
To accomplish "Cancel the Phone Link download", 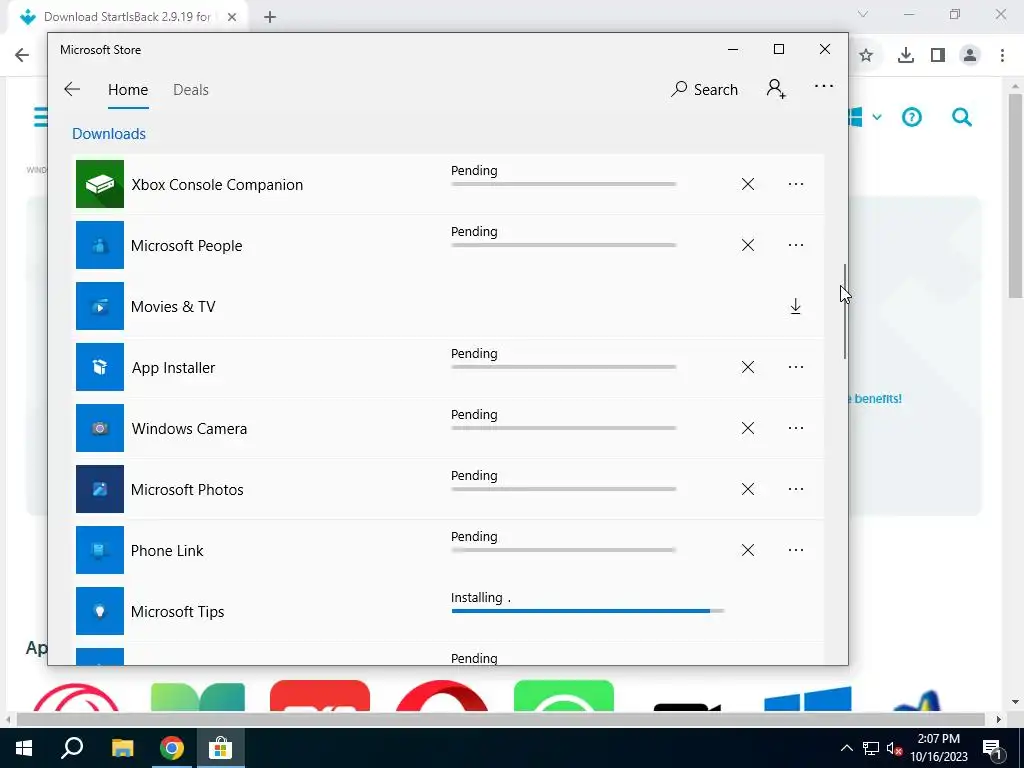I will click(748, 550).
